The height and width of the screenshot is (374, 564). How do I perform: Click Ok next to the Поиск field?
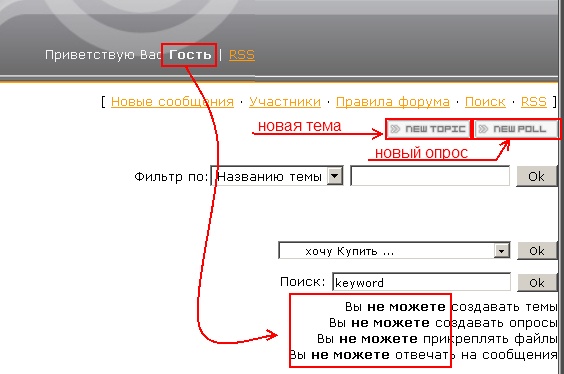[537, 283]
